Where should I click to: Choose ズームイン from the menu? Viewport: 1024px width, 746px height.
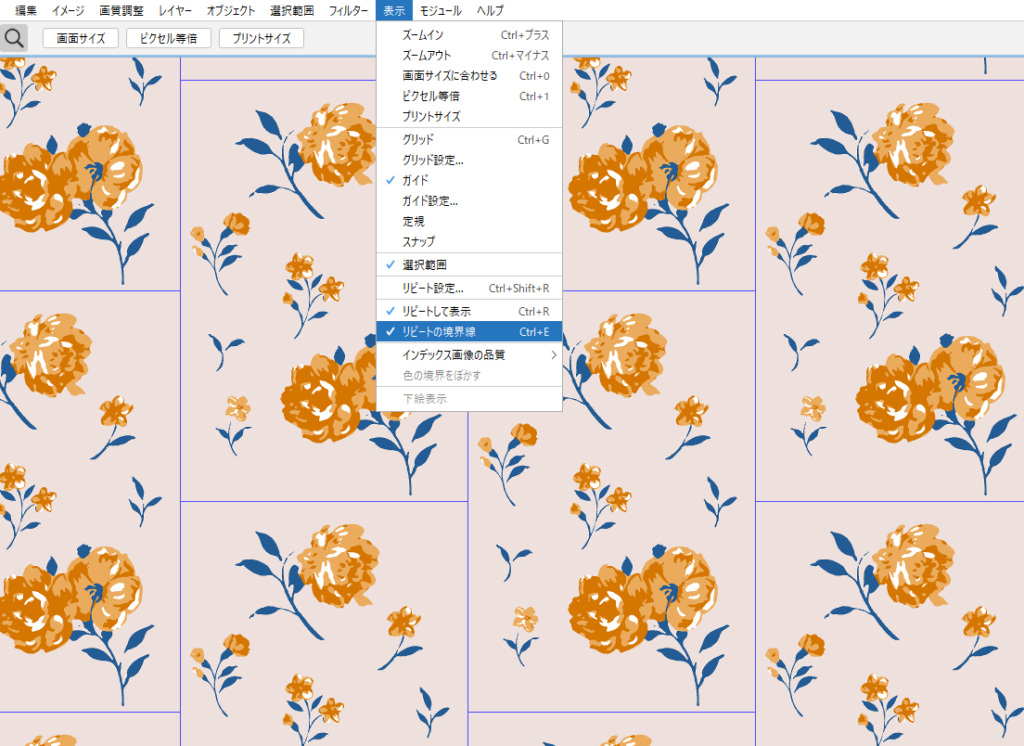469,35
